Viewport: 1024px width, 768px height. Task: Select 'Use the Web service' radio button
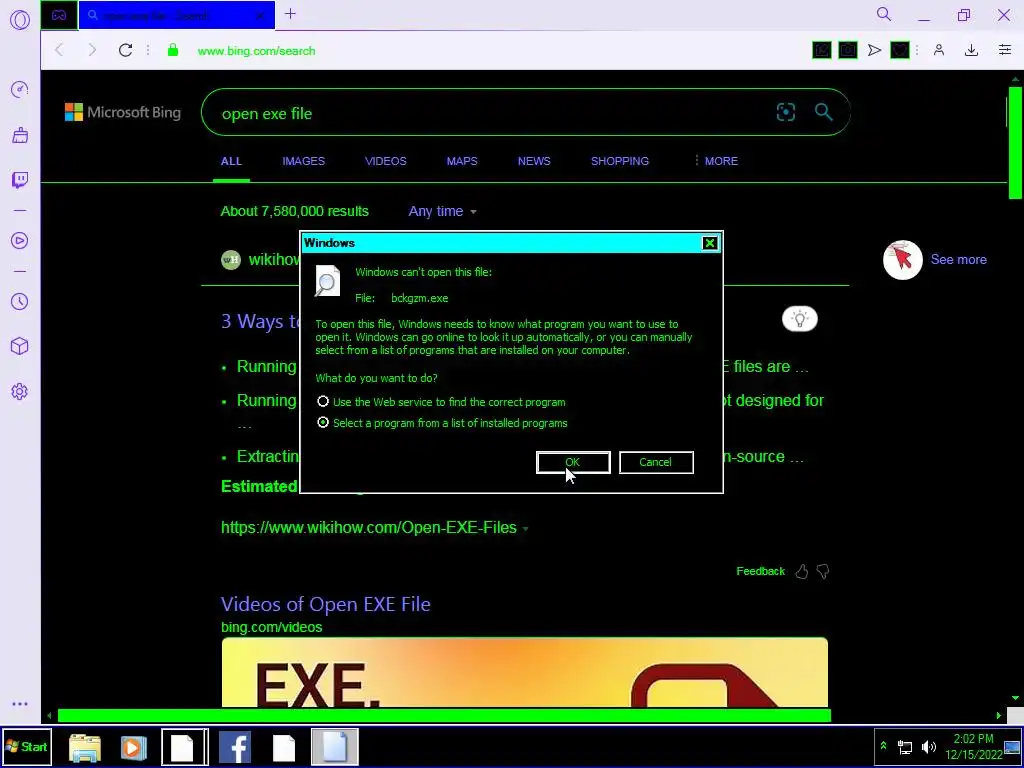tap(323, 401)
